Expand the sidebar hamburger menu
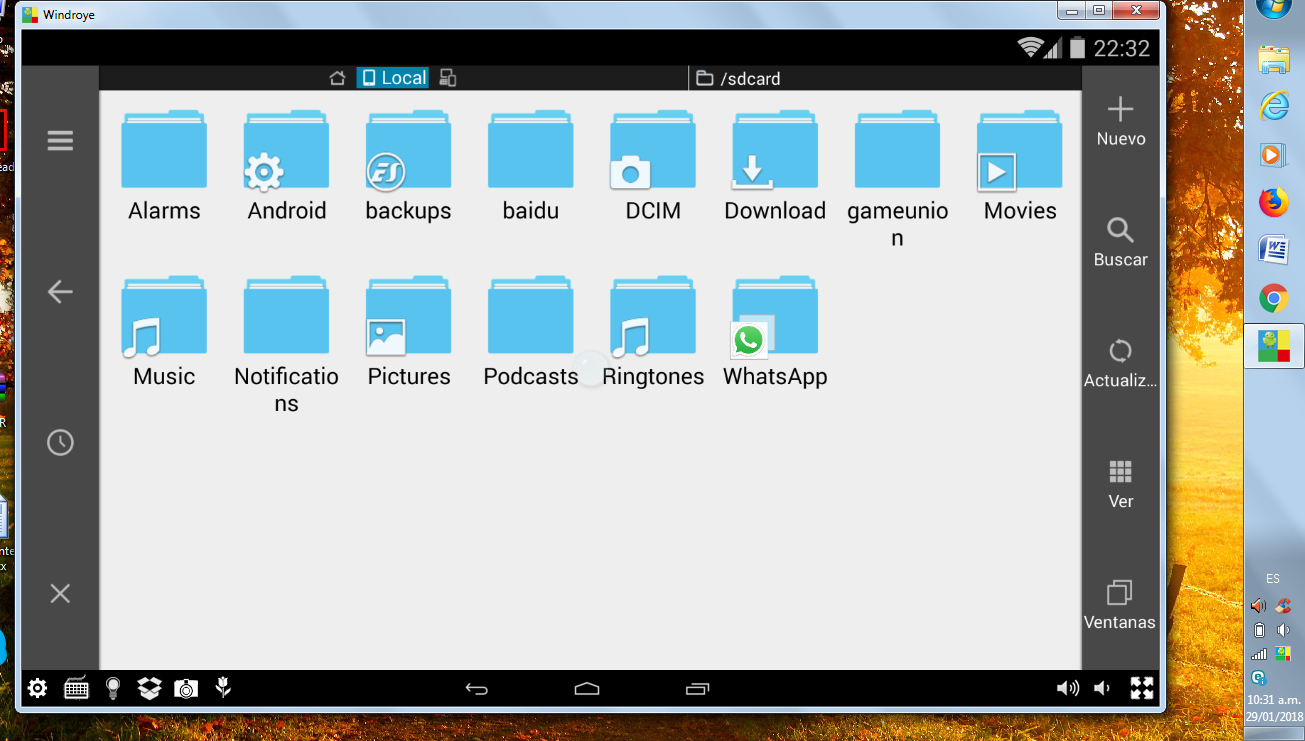The image size is (1305, 741). [x=59, y=140]
